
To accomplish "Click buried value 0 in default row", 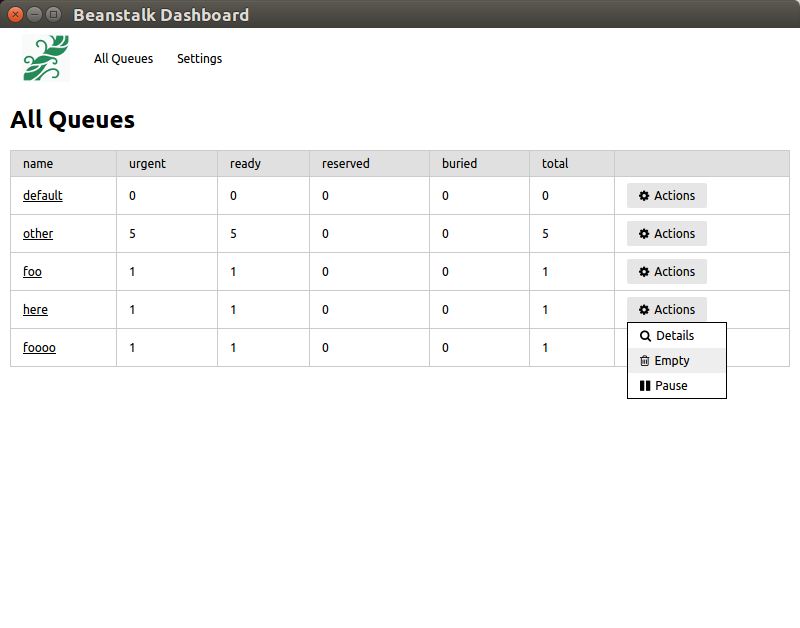I will point(445,196).
